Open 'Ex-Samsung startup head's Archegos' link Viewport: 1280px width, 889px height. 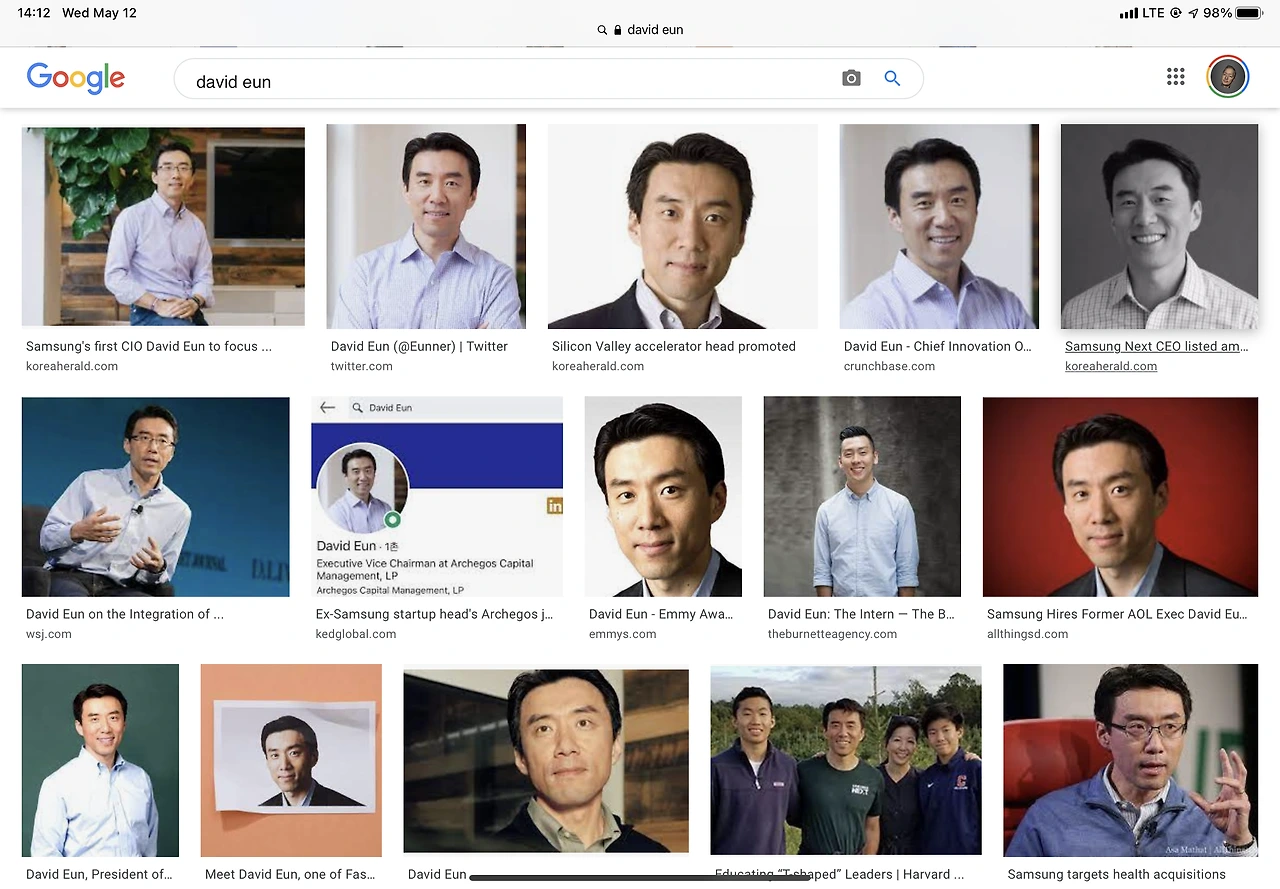point(434,615)
